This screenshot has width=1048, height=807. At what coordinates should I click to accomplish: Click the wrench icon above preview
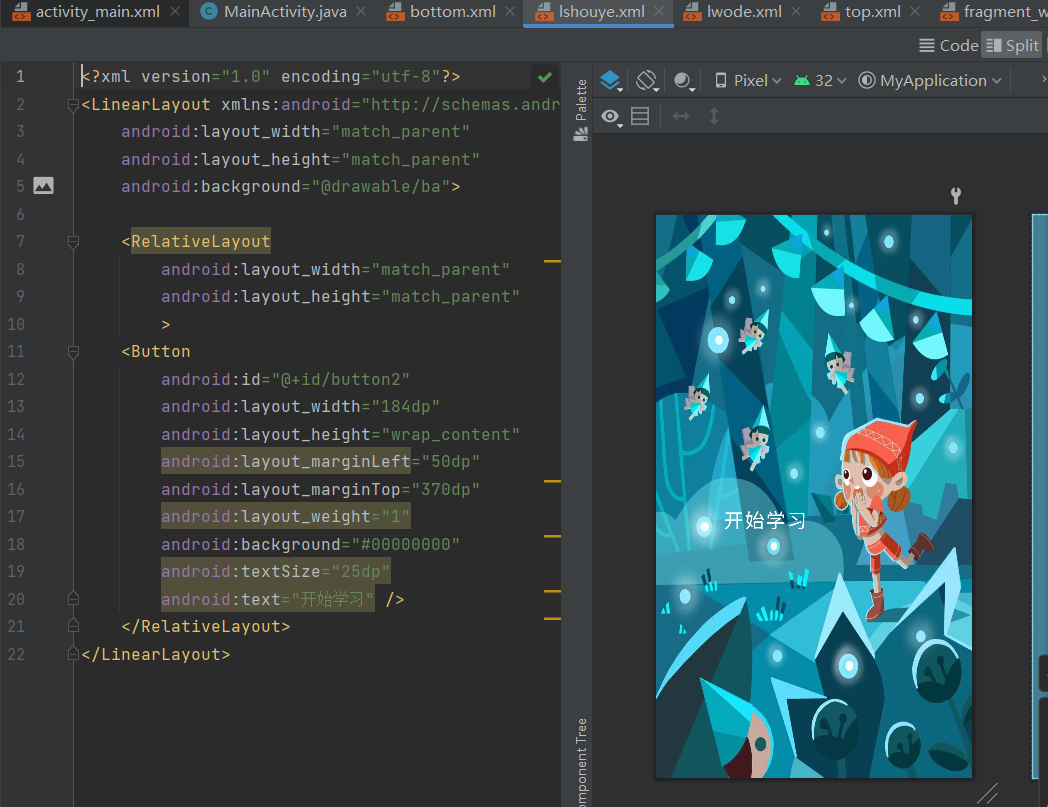coord(956,195)
